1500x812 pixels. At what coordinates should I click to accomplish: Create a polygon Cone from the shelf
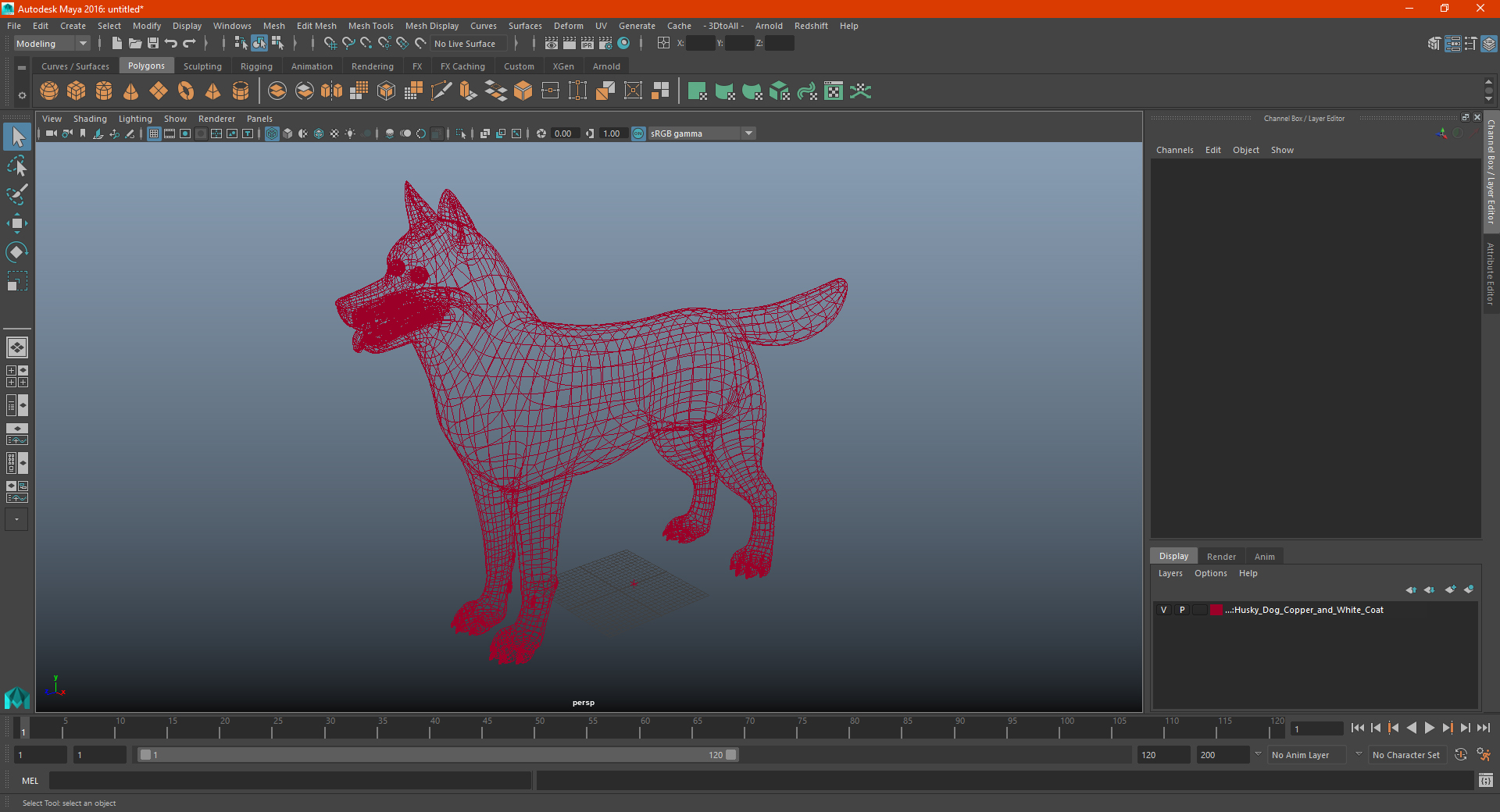coord(131,91)
